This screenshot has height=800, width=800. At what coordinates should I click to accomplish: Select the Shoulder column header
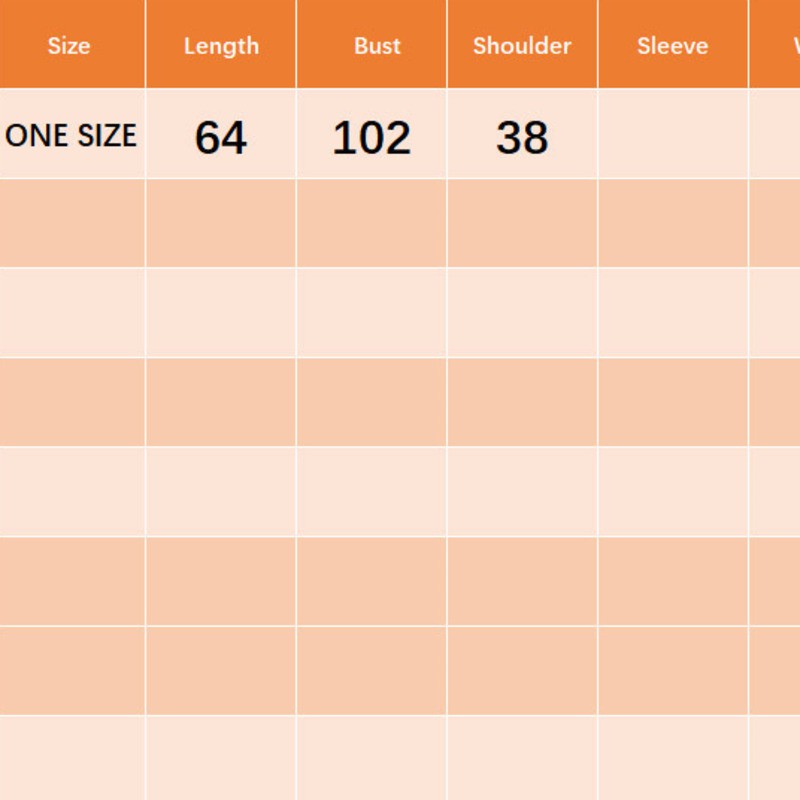click(x=522, y=46)
